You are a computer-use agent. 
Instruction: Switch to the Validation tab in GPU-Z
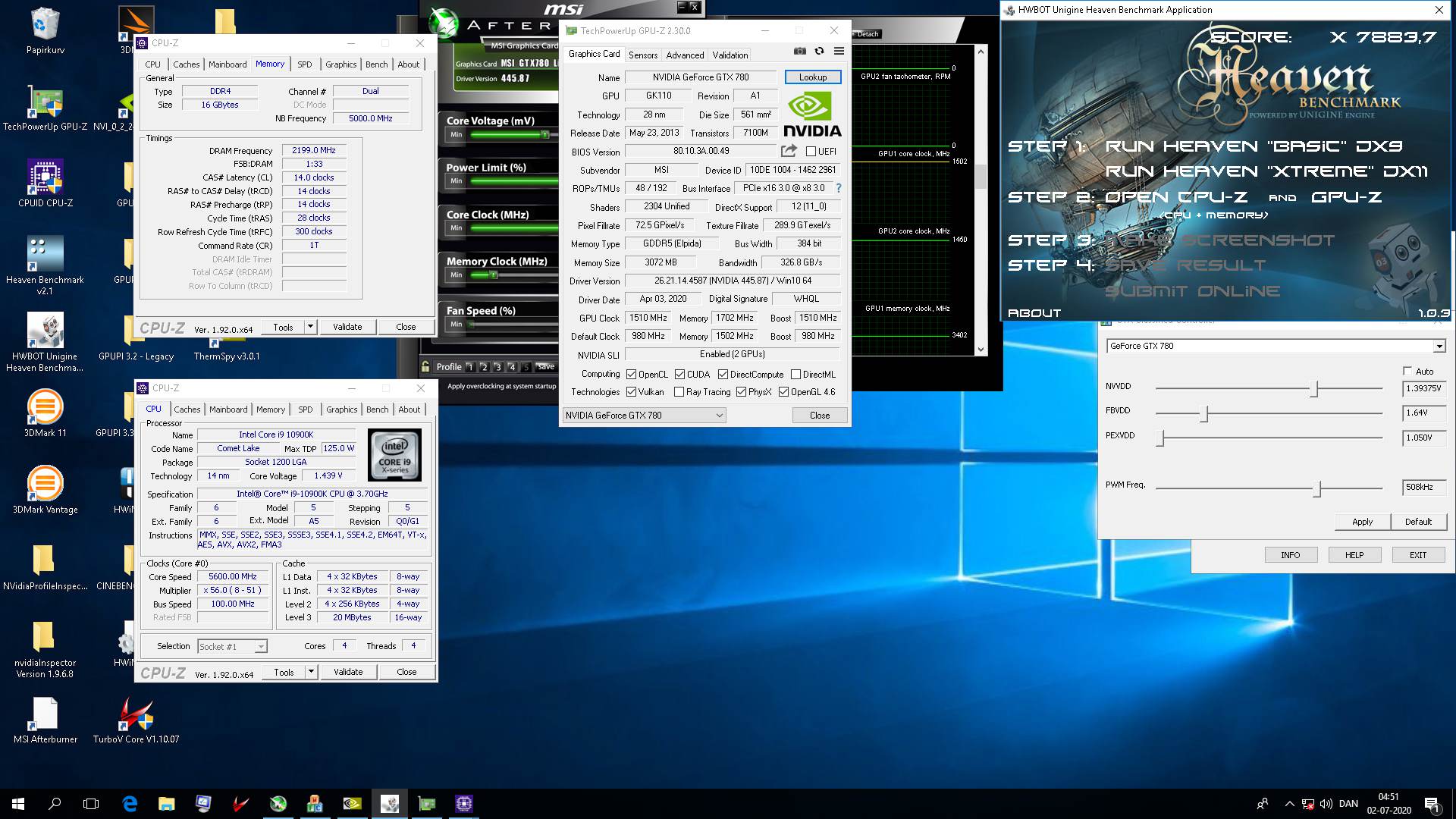[x=730, y=55]
